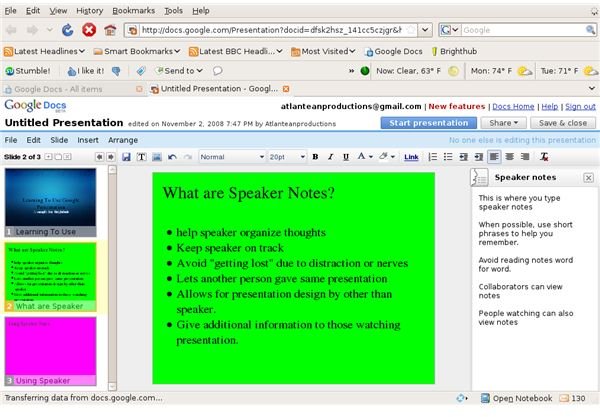
Task: Expand the address bar history dropdown
Action: click(x=425, y=30)
